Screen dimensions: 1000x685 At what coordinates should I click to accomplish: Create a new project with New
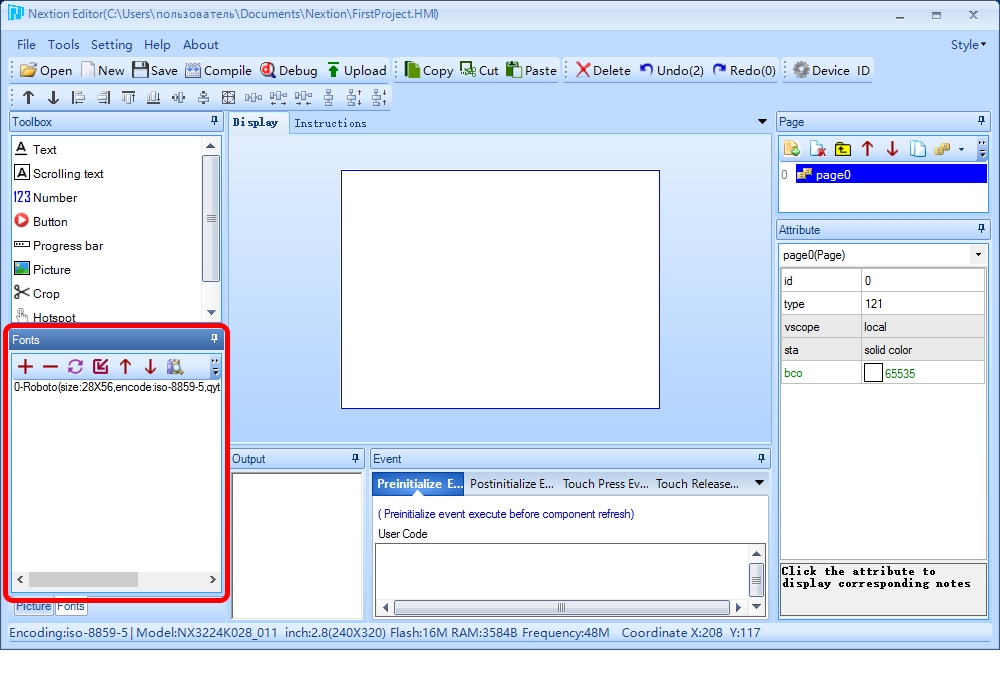[x=103, y=70]
